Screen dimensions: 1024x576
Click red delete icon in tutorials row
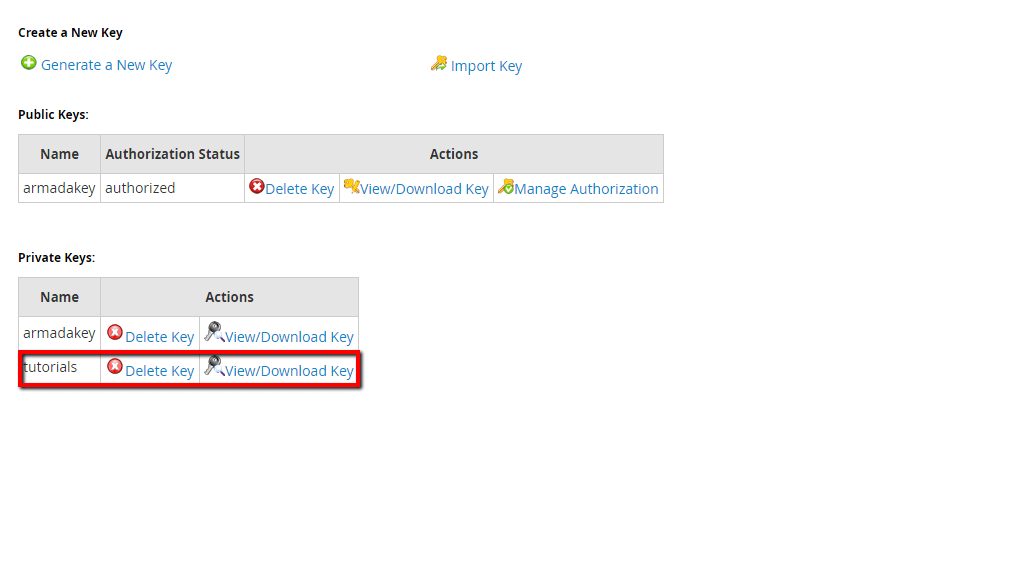tap(115, 366)
